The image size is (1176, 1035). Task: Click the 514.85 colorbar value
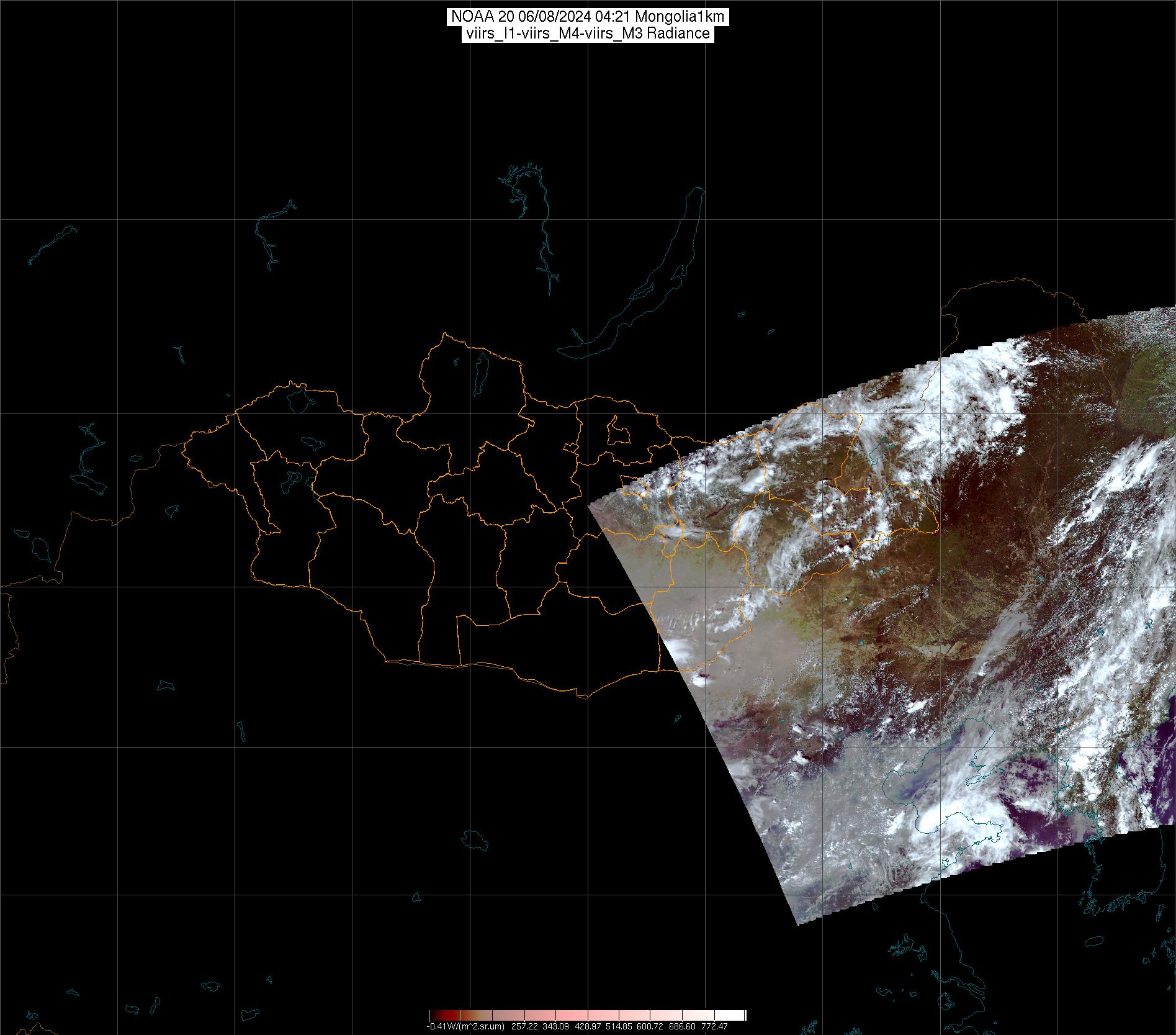pos(619,1026)
